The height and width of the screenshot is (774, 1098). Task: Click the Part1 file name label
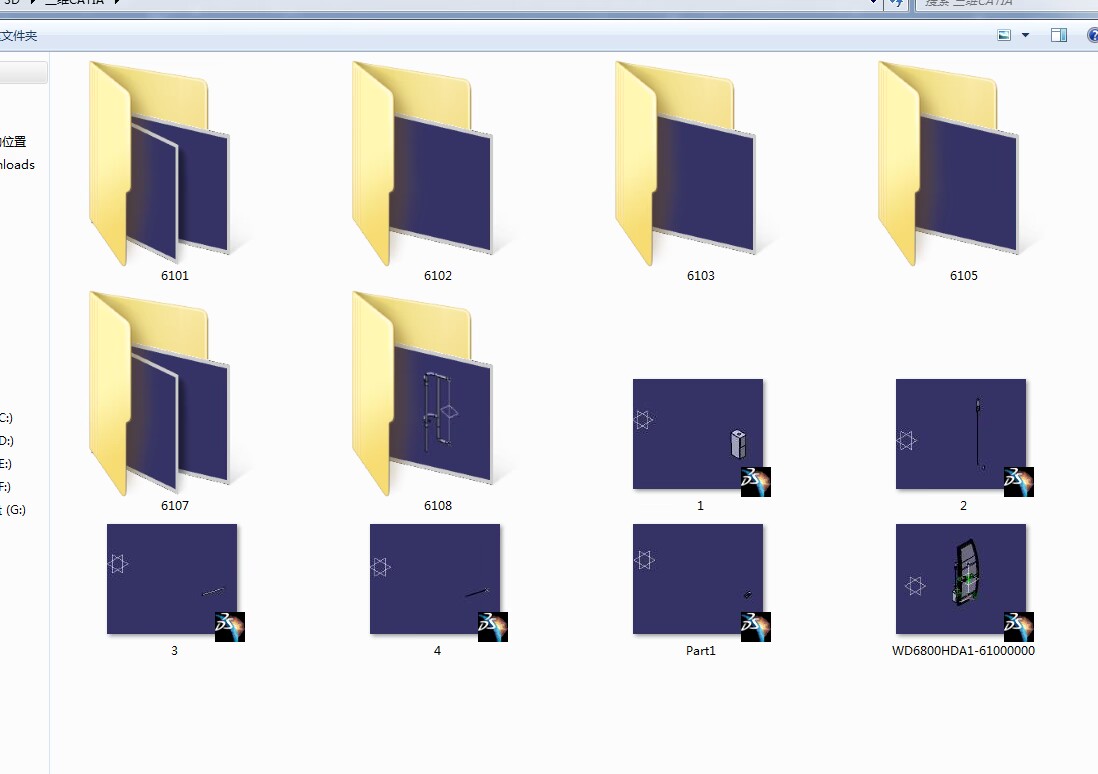pos(700,650)
